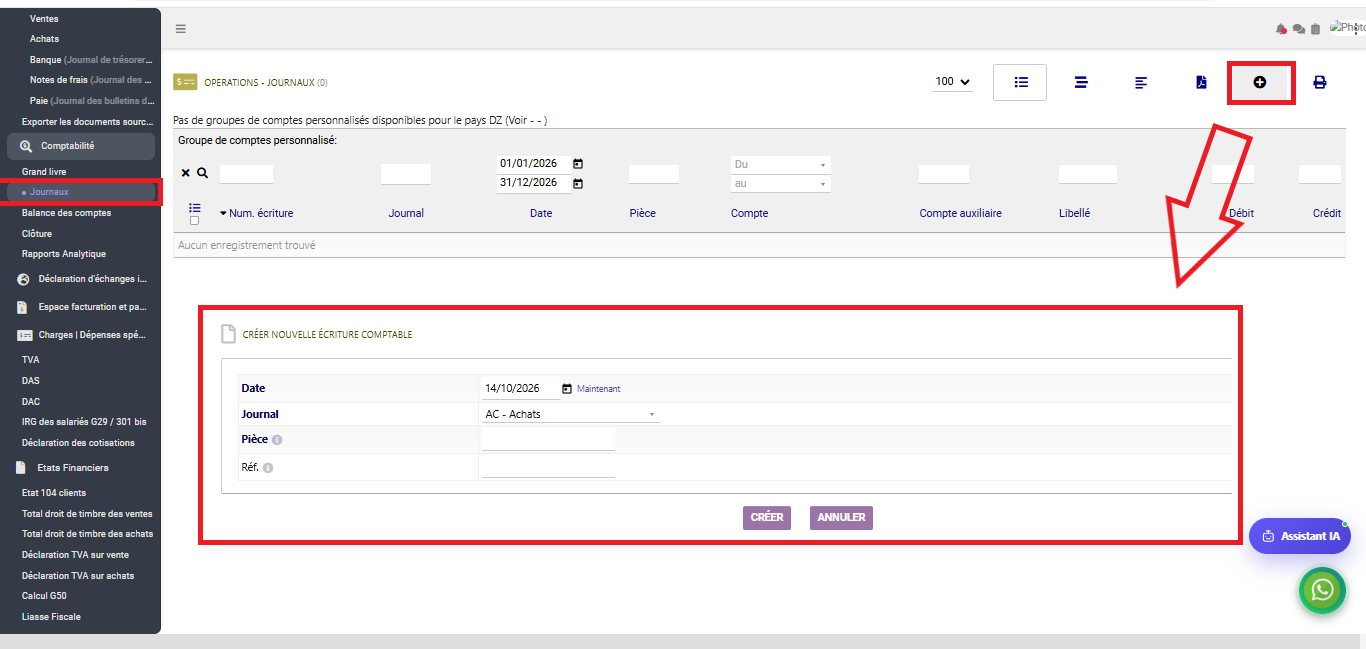
Task: Open Grand livre in sidebar
Action: pos(44,172)
